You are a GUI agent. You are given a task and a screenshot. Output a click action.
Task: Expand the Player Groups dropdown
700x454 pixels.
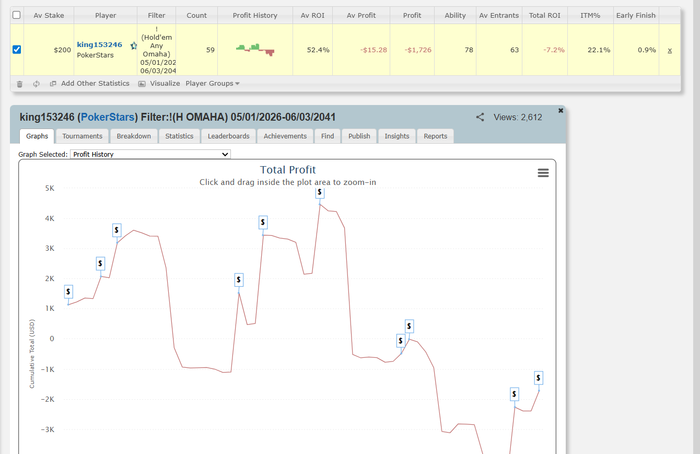pos(212,83)
